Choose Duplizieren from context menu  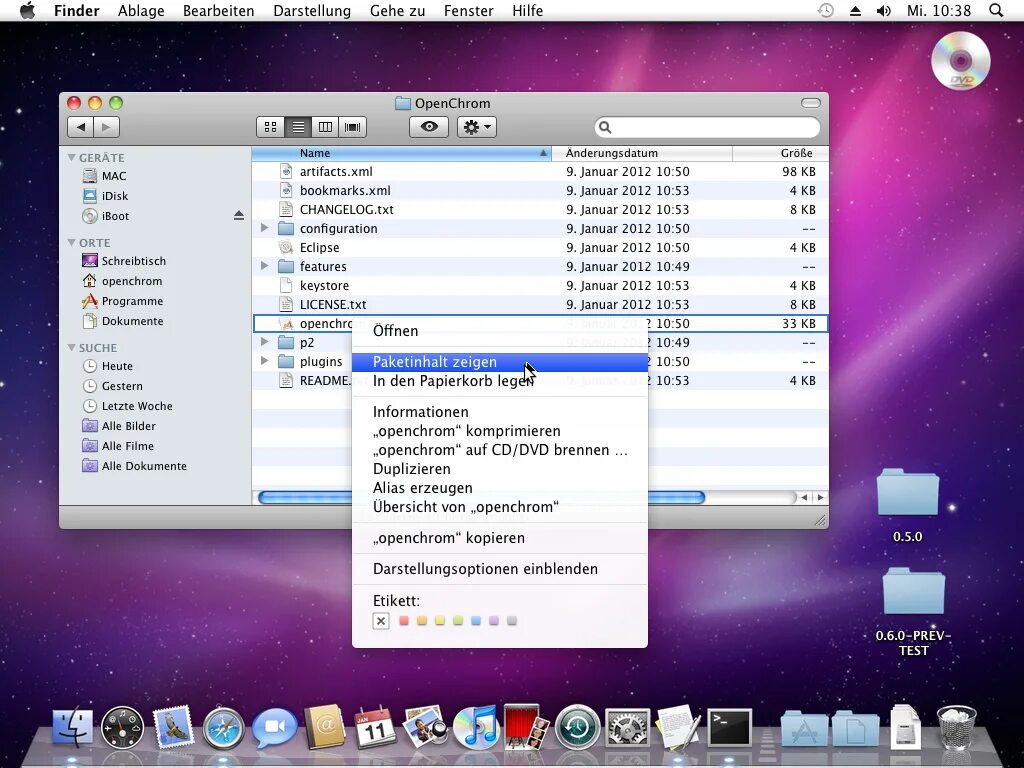click(500, 469)
